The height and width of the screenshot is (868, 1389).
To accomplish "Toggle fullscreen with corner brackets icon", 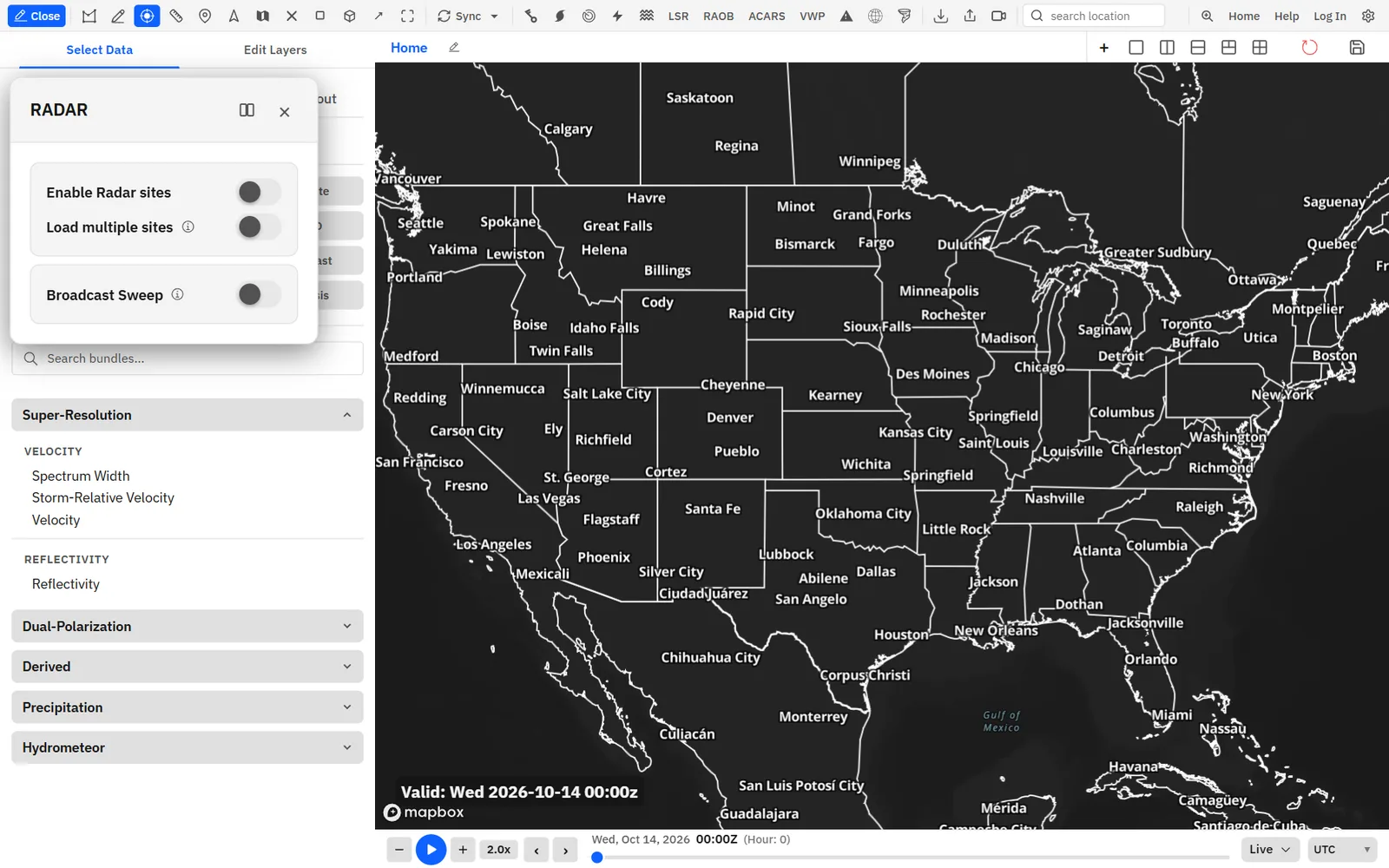I will 407,16.
